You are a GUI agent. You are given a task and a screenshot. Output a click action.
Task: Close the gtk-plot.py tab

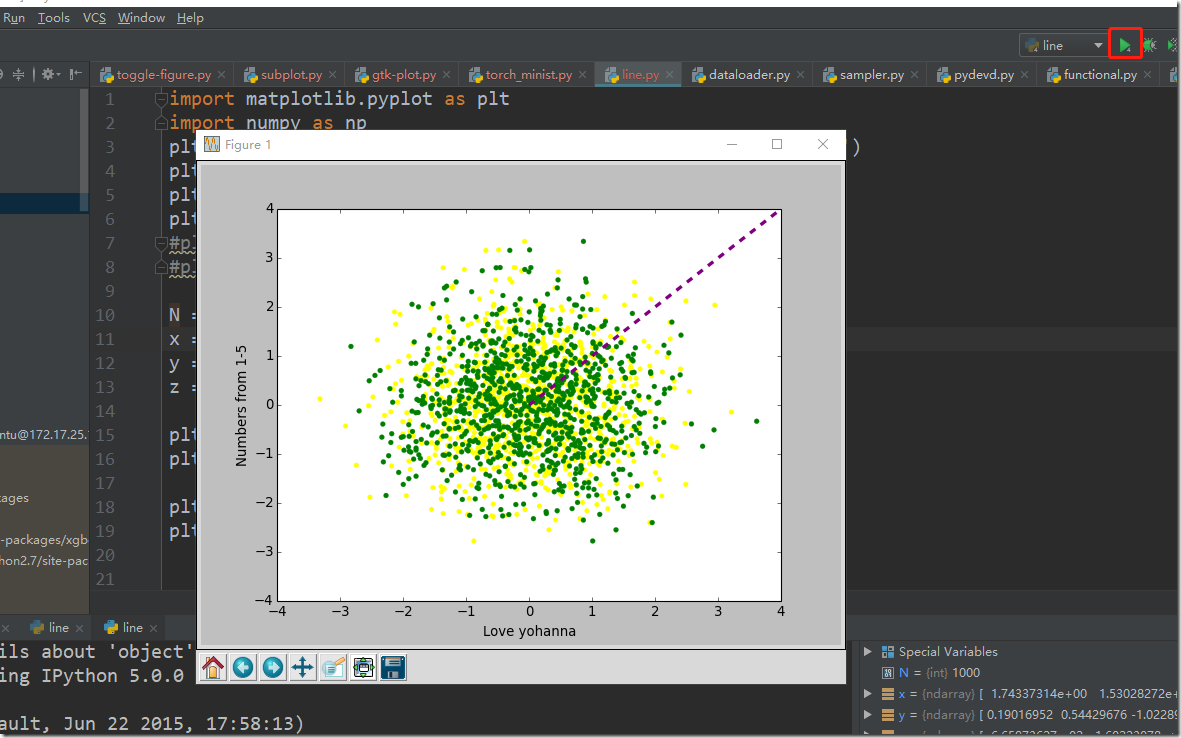pyautogui.click(x=447, y=75)
